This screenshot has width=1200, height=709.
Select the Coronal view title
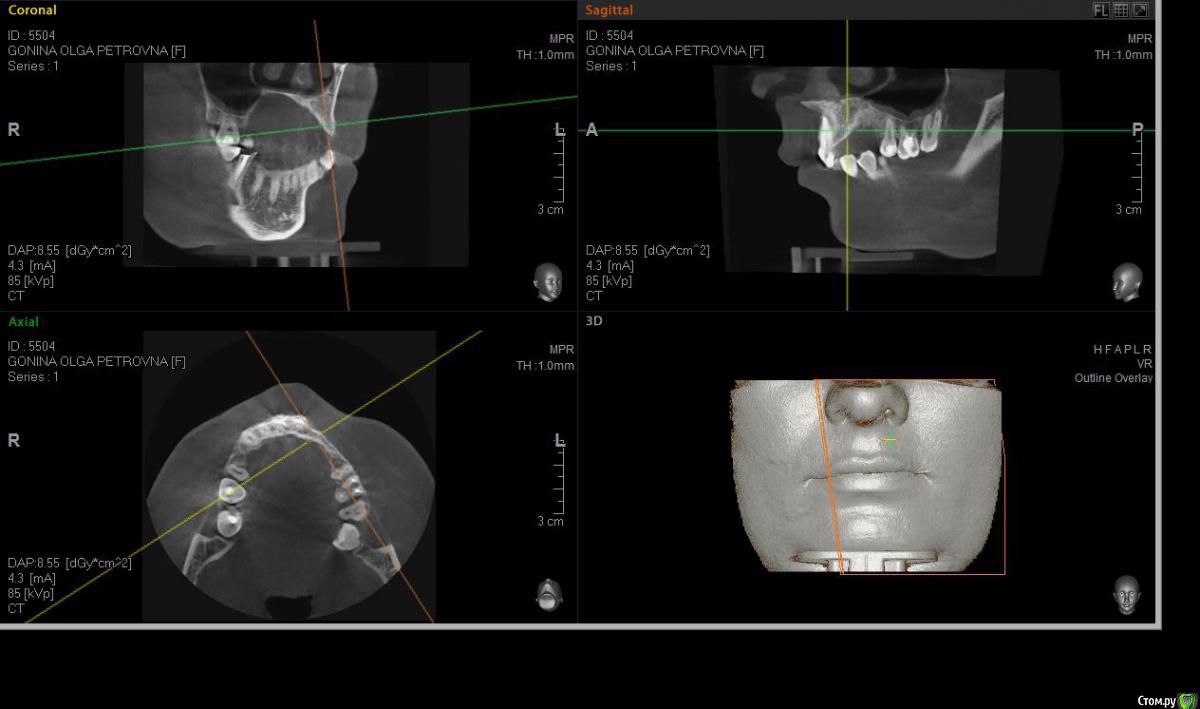coord(32,10)
